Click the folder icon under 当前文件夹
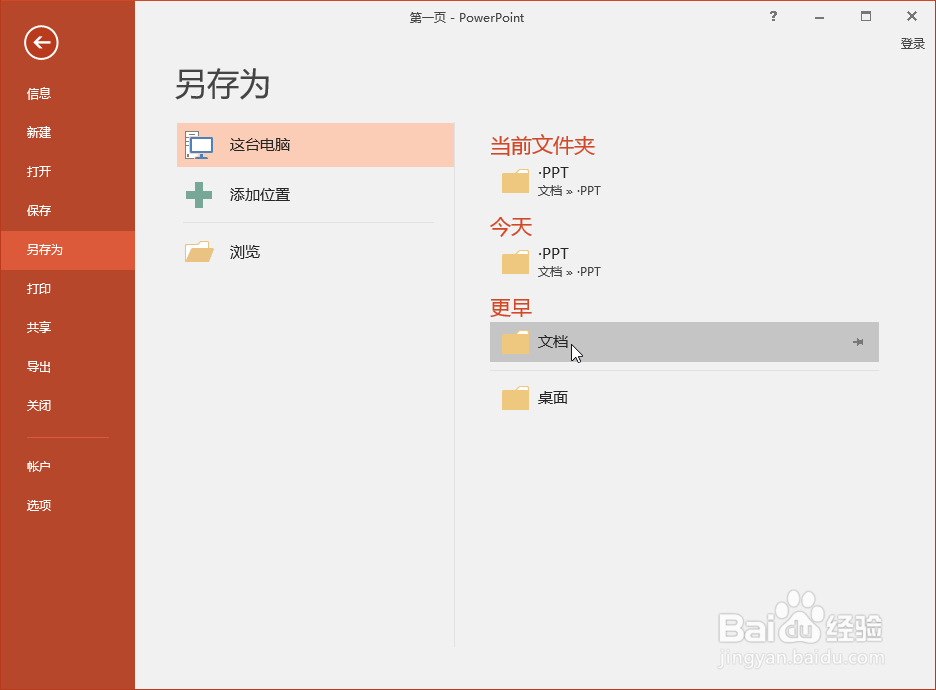Screen dimensions: 936x690 pos(515,181)
